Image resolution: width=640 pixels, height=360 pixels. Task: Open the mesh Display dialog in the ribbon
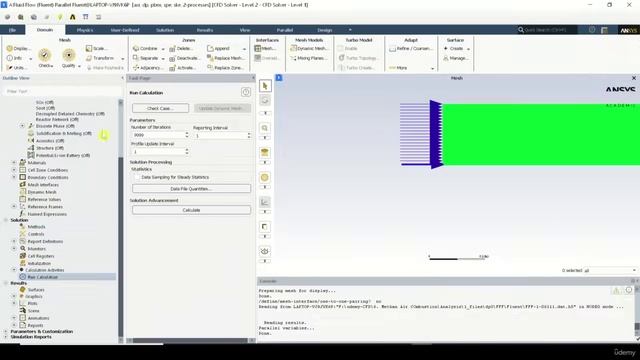pos(18,49)
